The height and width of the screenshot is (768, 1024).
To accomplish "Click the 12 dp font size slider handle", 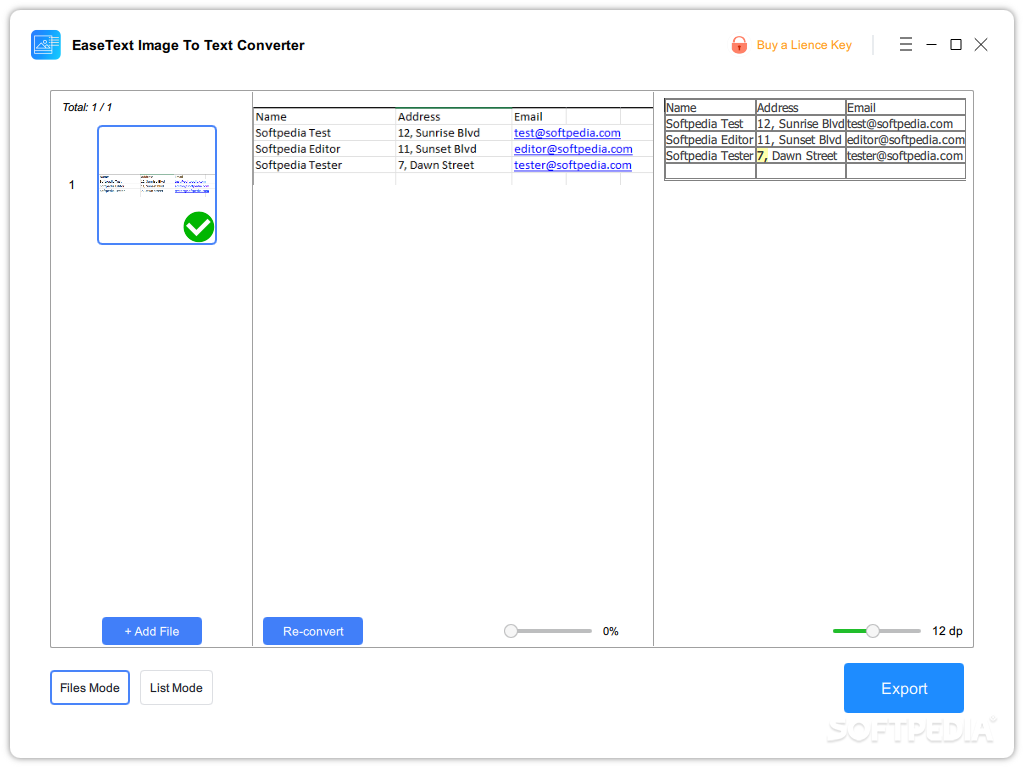I will (x=872, y=631).
